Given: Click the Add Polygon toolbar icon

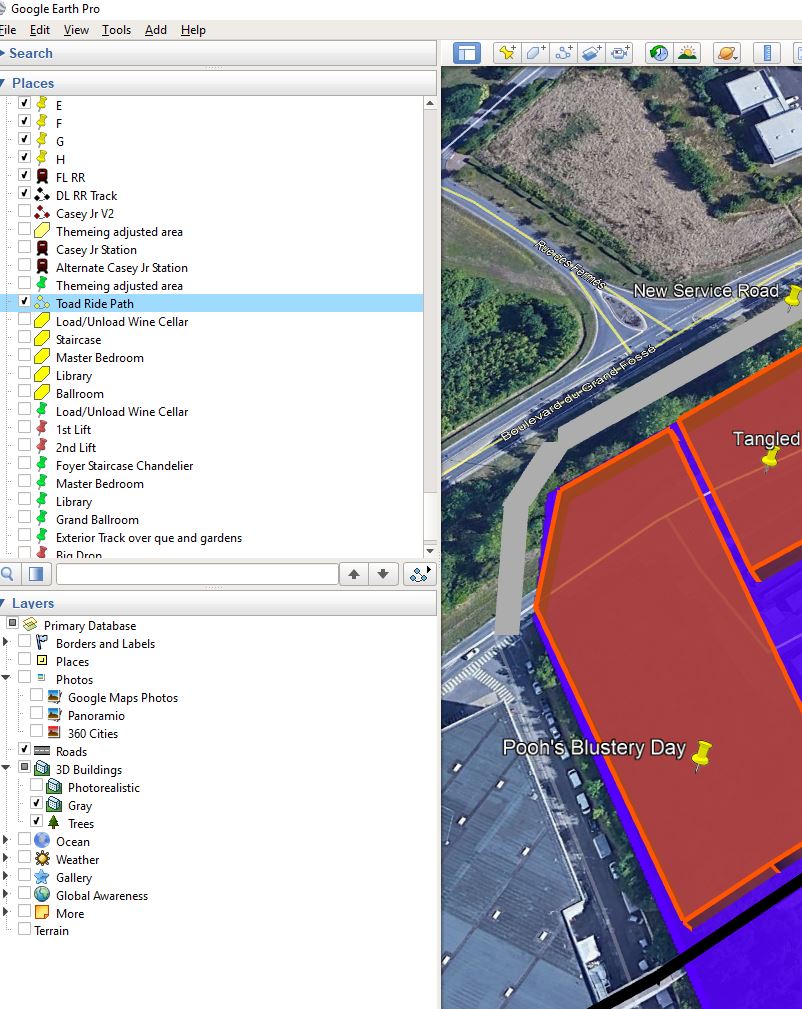Looking at the screenshot, I should tap(535, 53).
